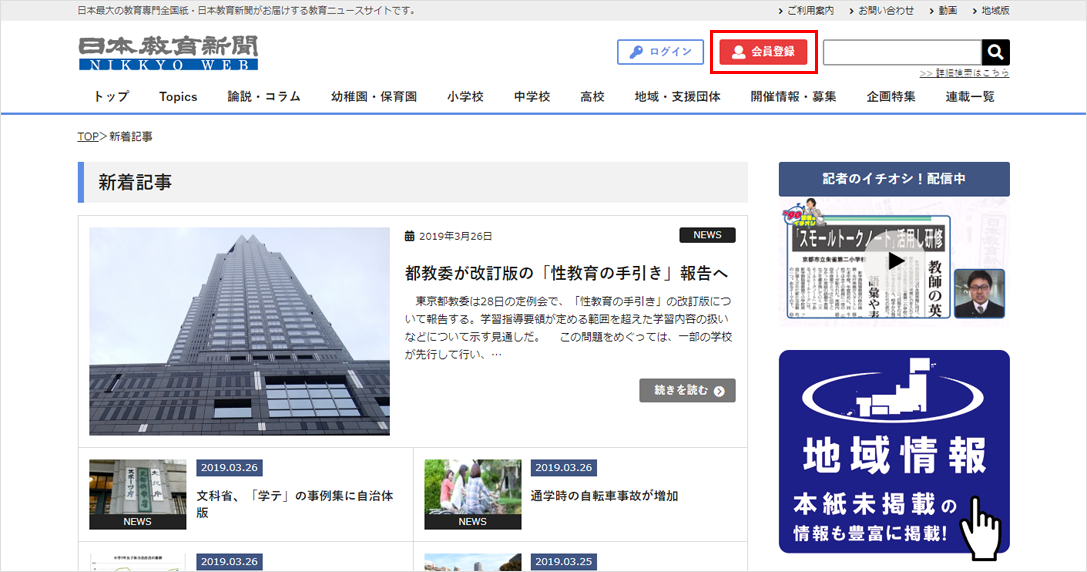Open the bicycle accident article thumbnail
Screen dimensions: 1087x572
(x=472, y=494)
